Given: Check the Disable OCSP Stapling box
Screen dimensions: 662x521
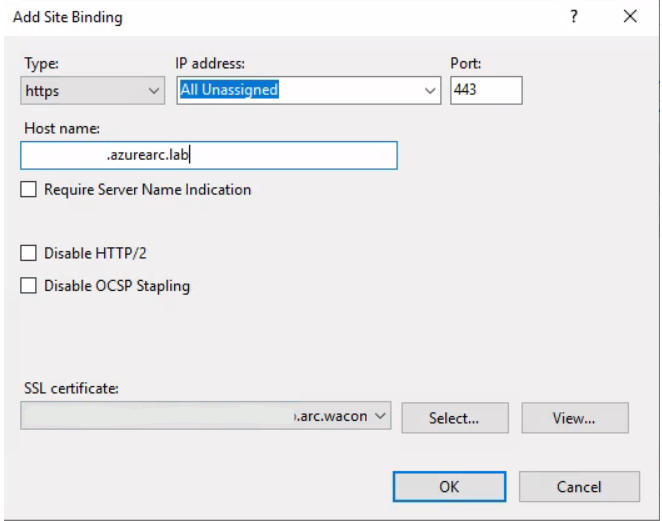Looking at the screenshot, I should coord(29,286).
